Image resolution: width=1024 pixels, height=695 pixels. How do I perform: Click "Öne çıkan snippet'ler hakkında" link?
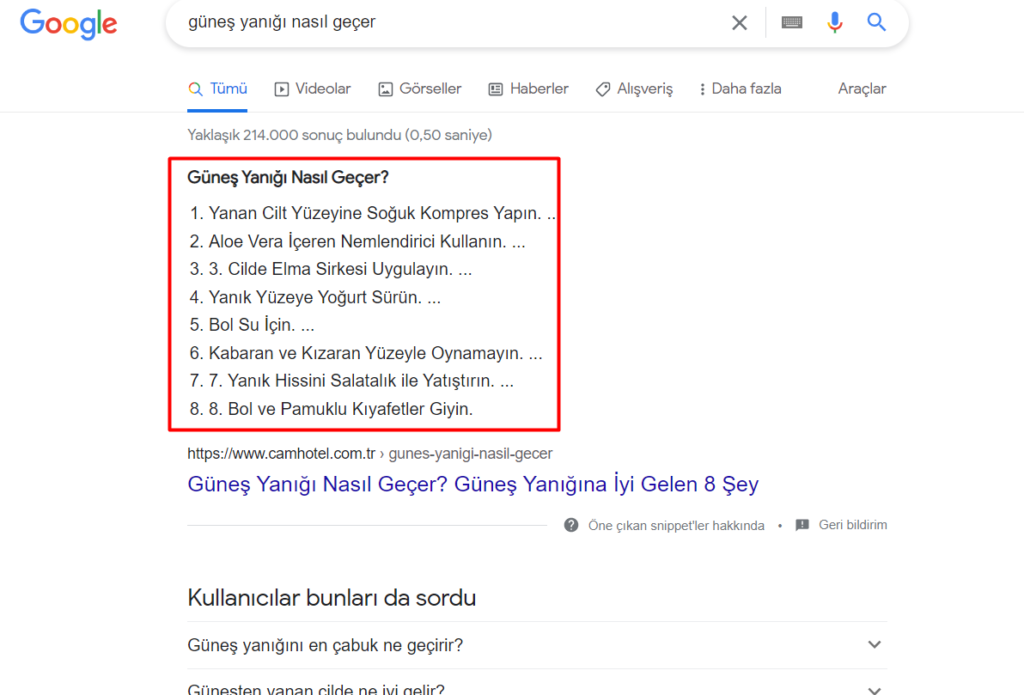(676, 525)
